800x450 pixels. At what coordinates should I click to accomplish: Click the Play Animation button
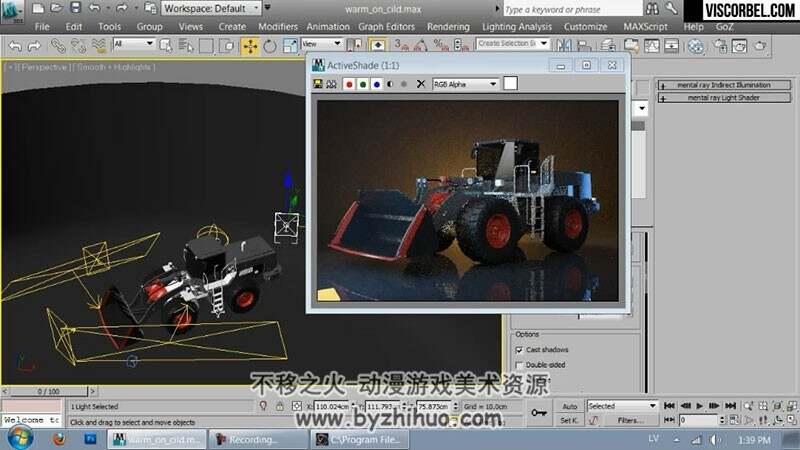click(699, 406)
